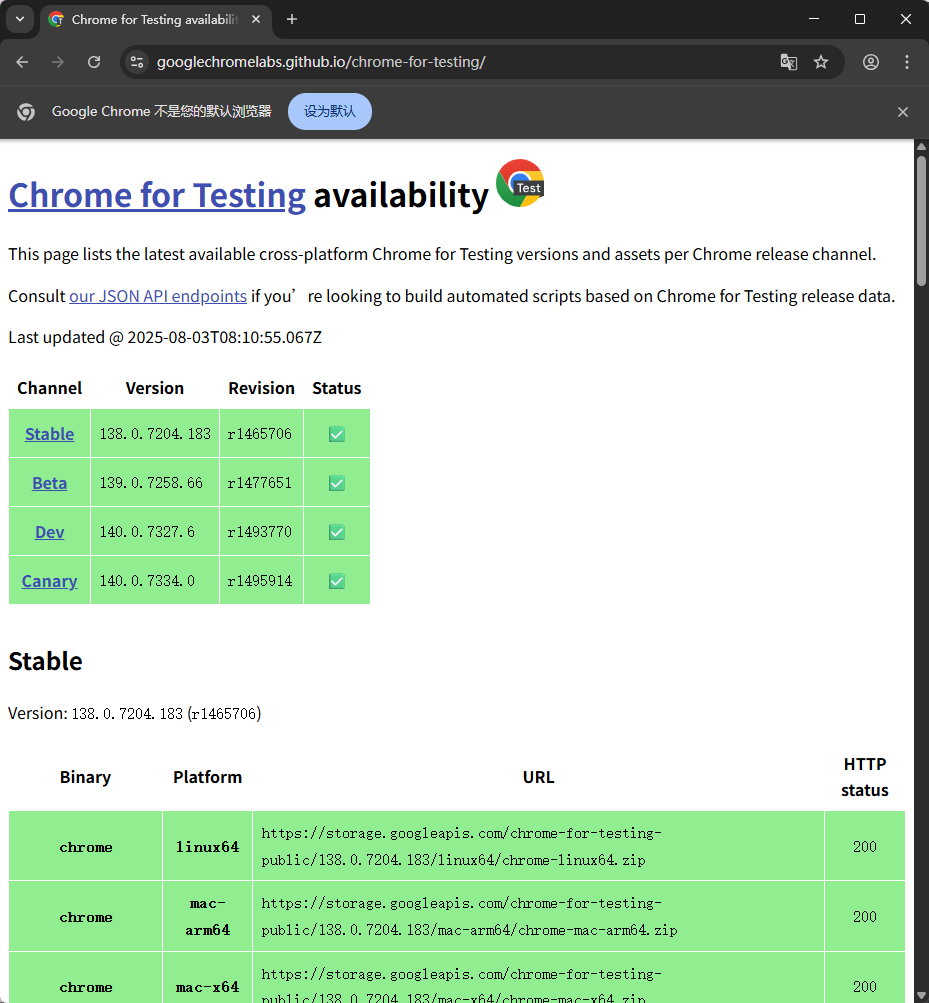Open Chrome's three-dot menu
The image size is (929, 1003).
coord(907,62)
